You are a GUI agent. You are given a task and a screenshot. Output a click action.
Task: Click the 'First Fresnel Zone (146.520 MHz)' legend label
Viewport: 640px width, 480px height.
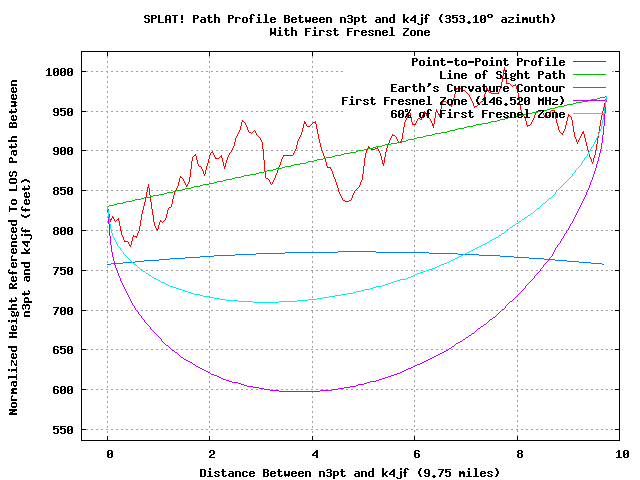(x=453, y=101)
